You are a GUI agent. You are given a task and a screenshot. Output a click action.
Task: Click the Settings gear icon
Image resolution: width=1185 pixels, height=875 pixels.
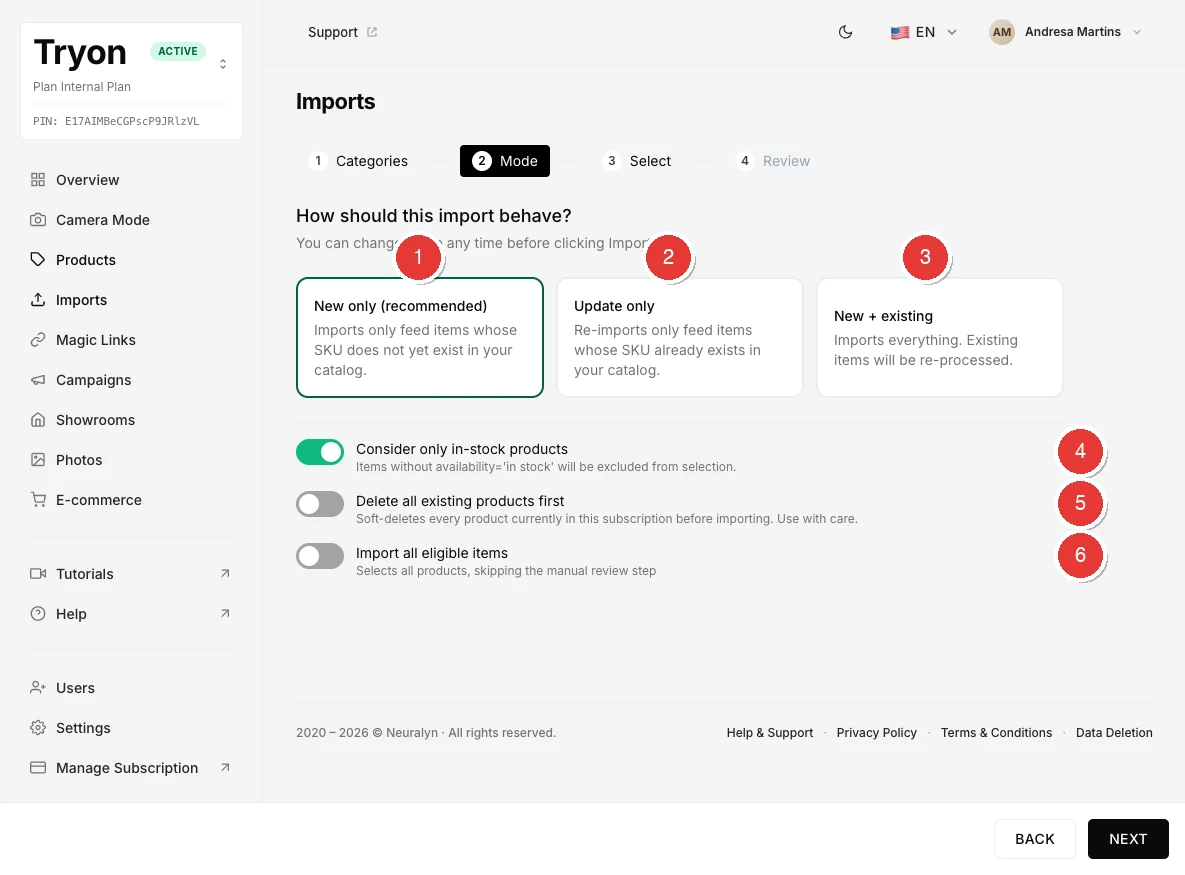[38, 728]
